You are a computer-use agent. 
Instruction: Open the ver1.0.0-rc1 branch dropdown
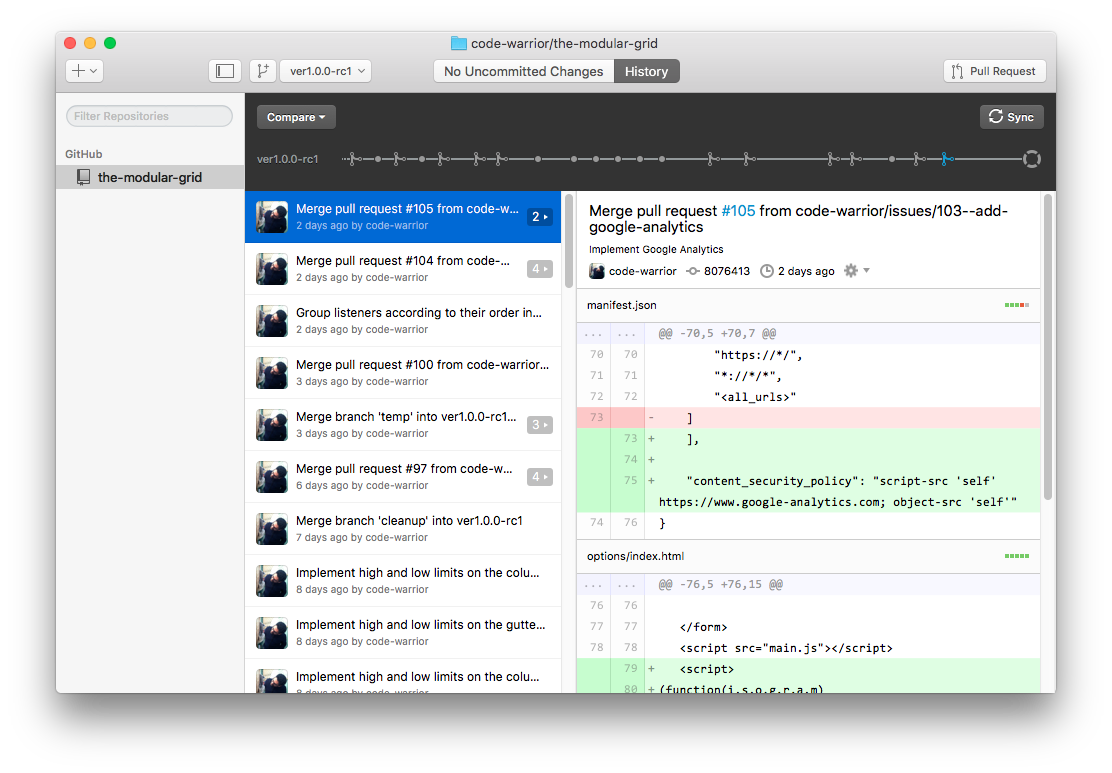pos(326,71)
